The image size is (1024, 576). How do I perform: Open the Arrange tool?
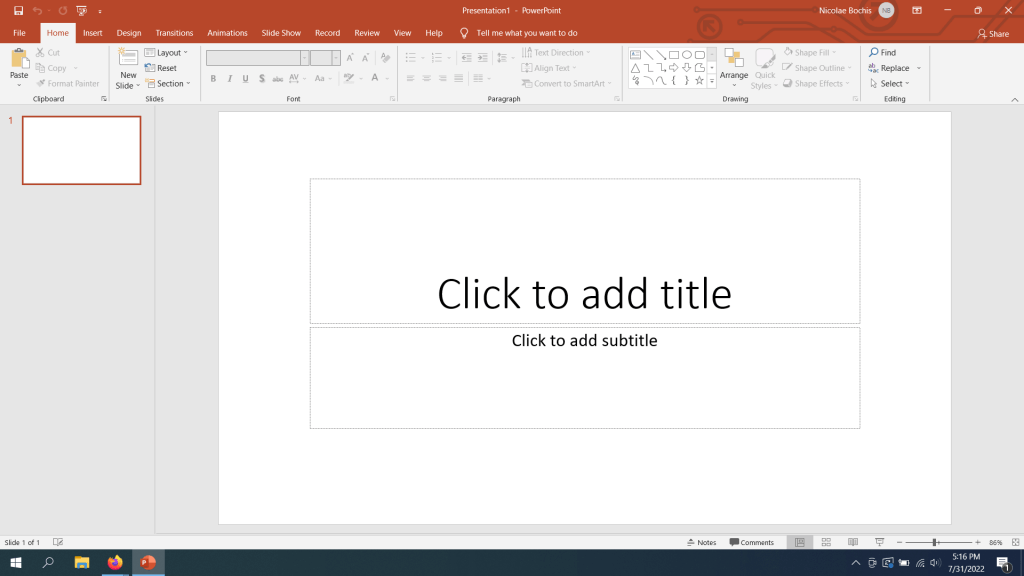[735, 67]
